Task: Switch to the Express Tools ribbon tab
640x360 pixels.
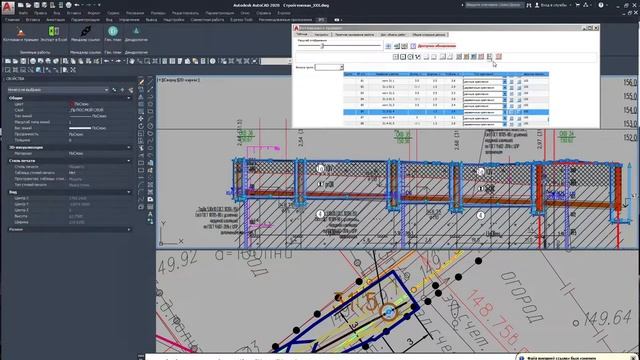Action: 241,20
